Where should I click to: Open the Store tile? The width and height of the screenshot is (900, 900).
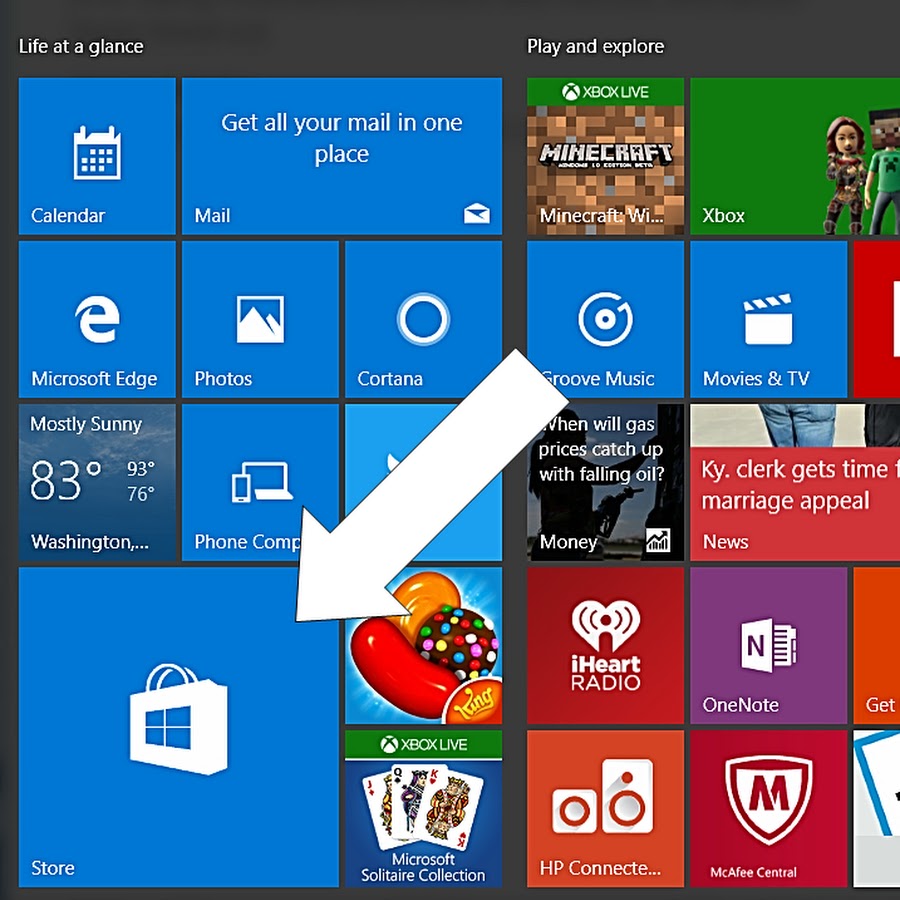pyautogui.click(x=179, y=727)
